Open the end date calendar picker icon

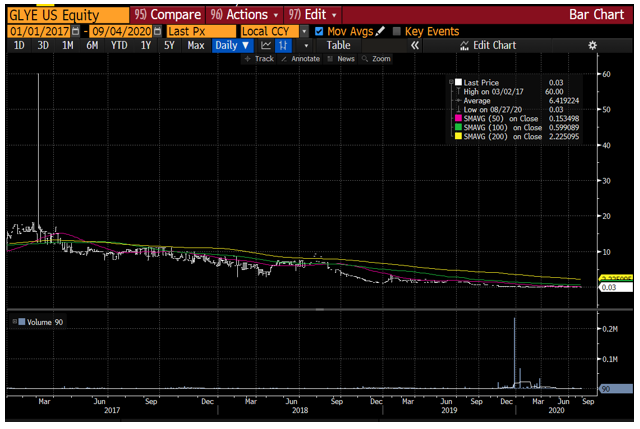[x=158, y=31]
